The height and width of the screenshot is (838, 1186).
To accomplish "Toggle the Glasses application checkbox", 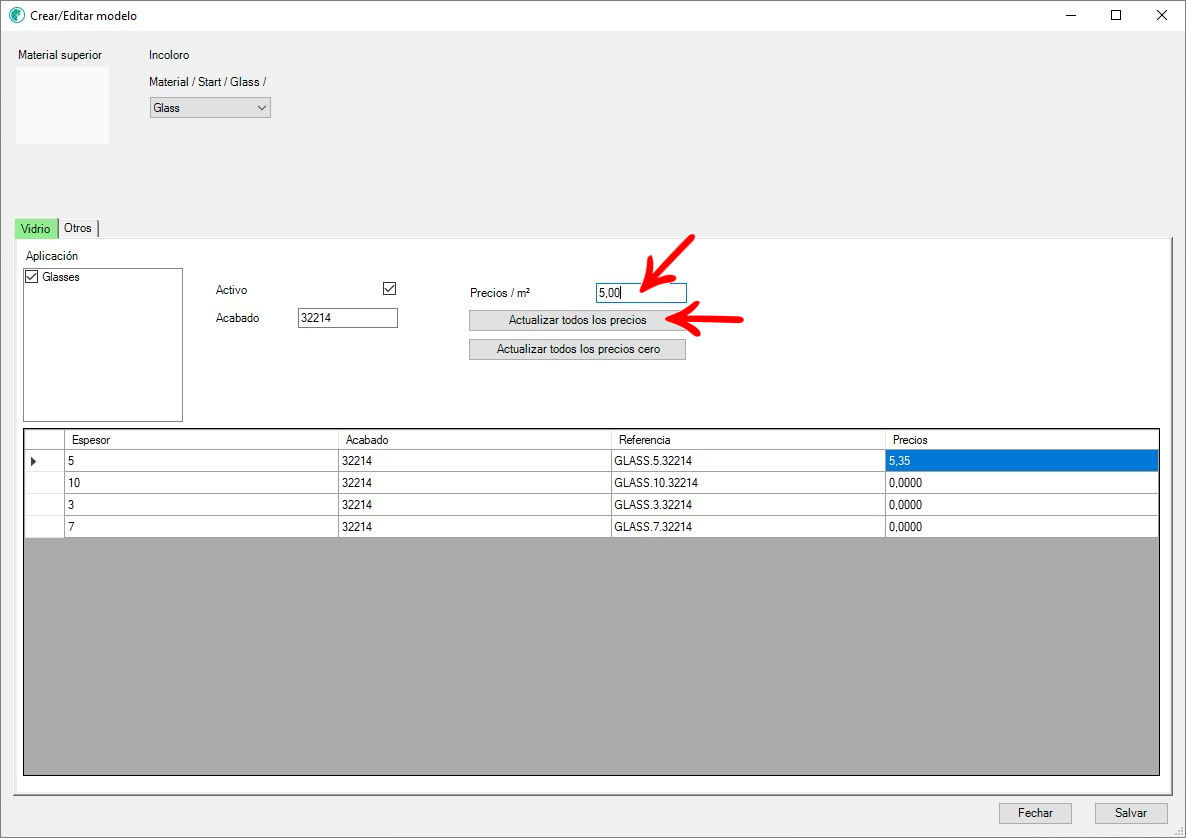I will click(32, 277).
